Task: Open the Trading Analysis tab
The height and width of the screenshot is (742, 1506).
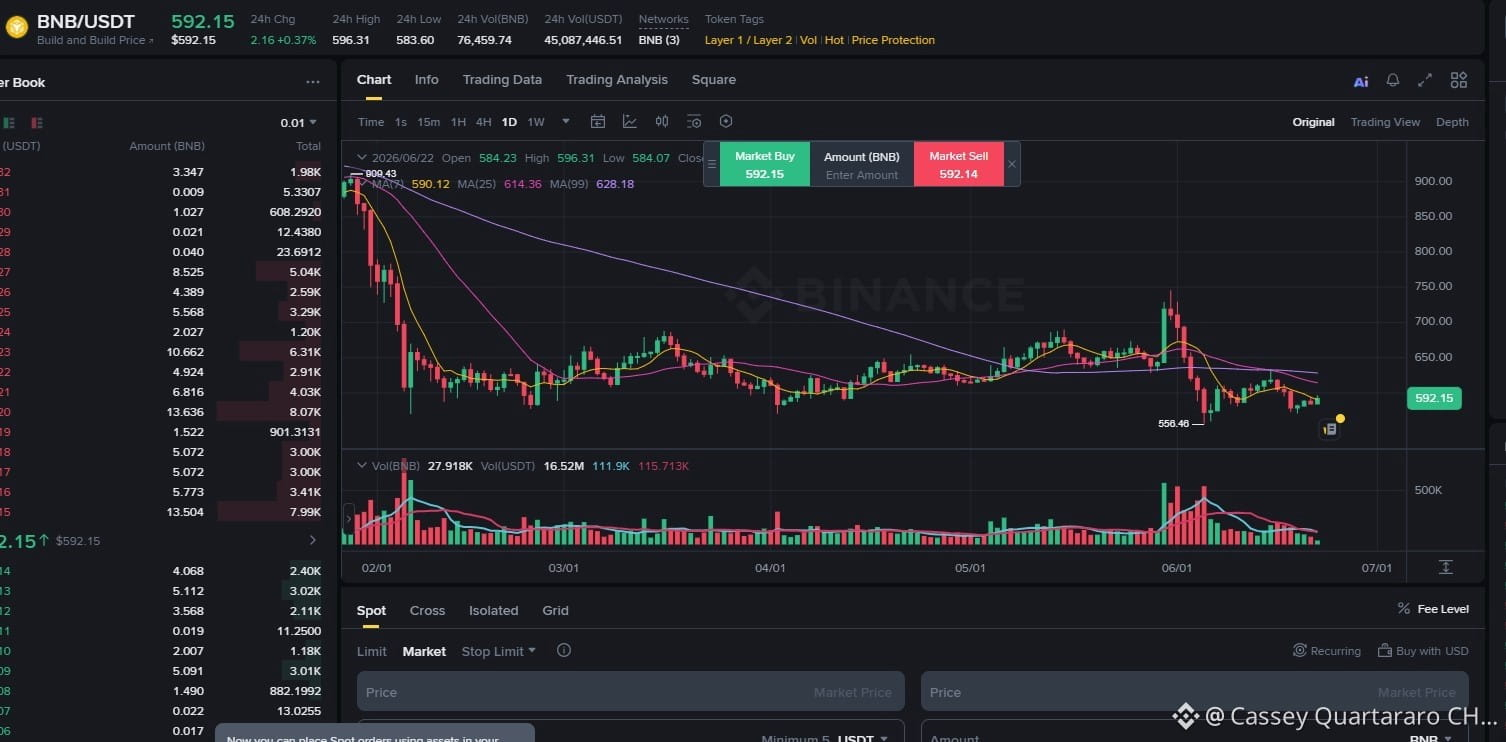Action: click(x=617, y=80)
